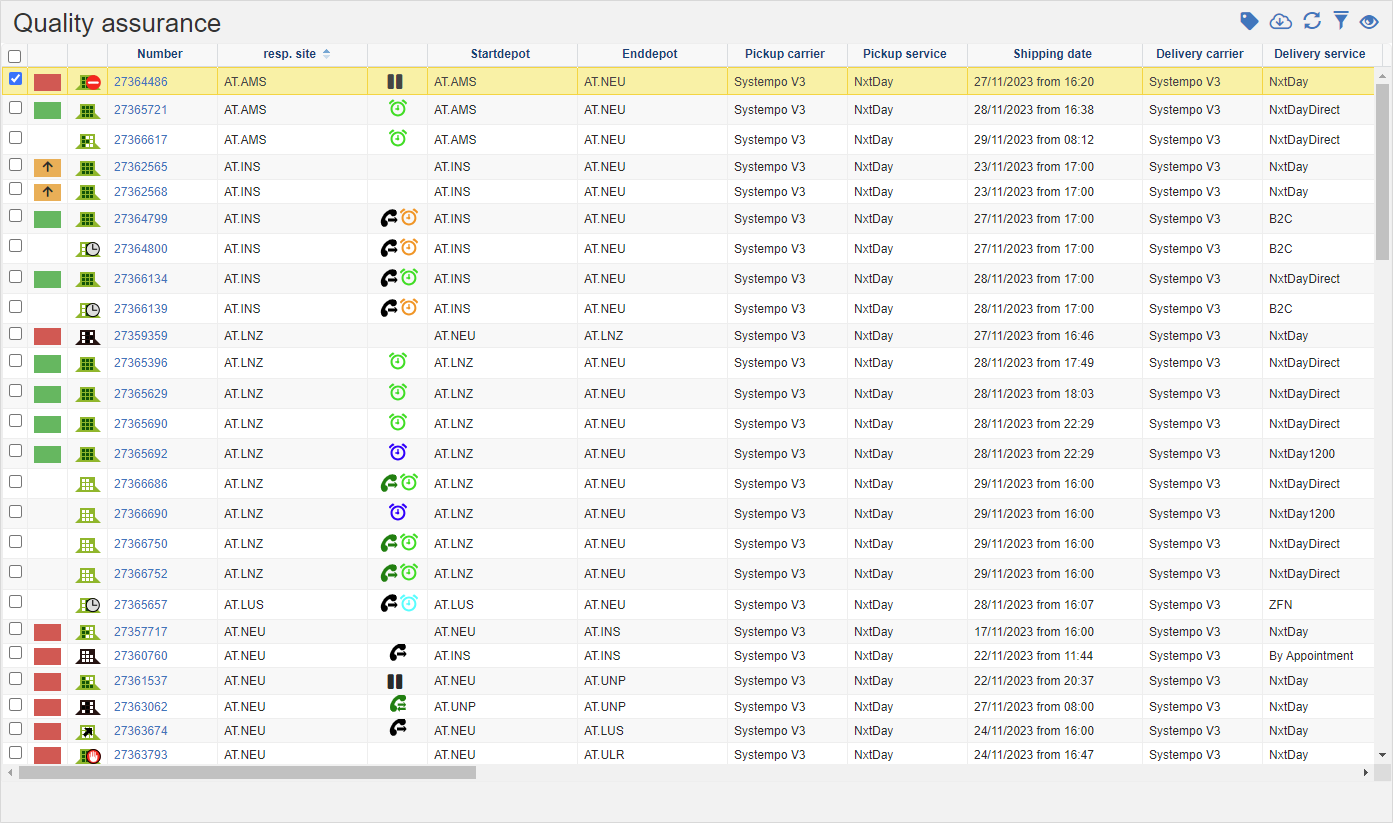Open order number 27363062
This screenshot has height=823, width=1393.
click(x=140, y=707)
